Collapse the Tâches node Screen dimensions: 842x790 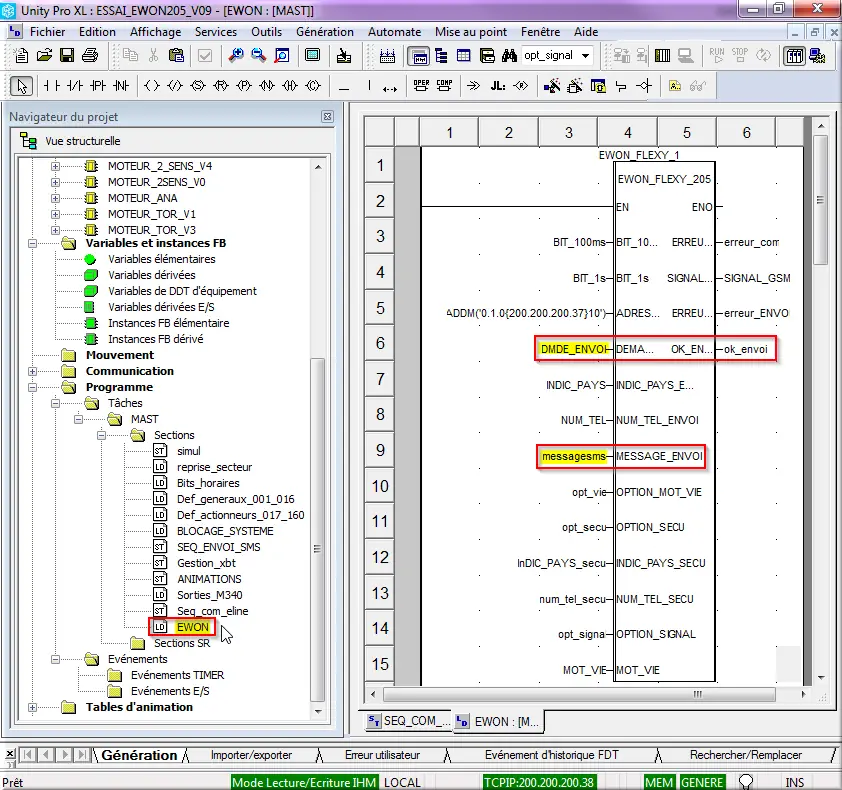click(x=55, y=403)
